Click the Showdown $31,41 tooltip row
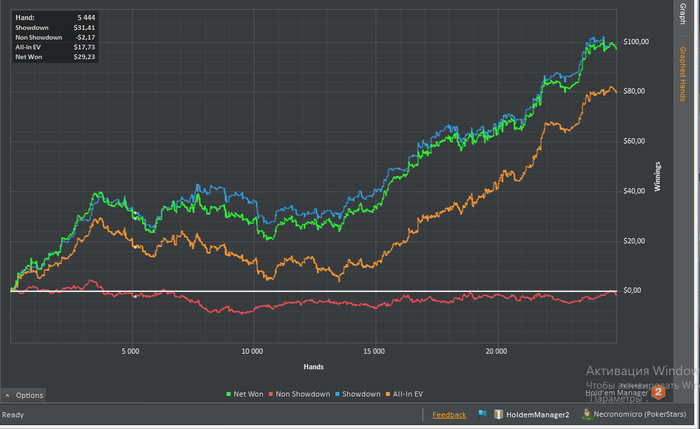 point(55,28)
